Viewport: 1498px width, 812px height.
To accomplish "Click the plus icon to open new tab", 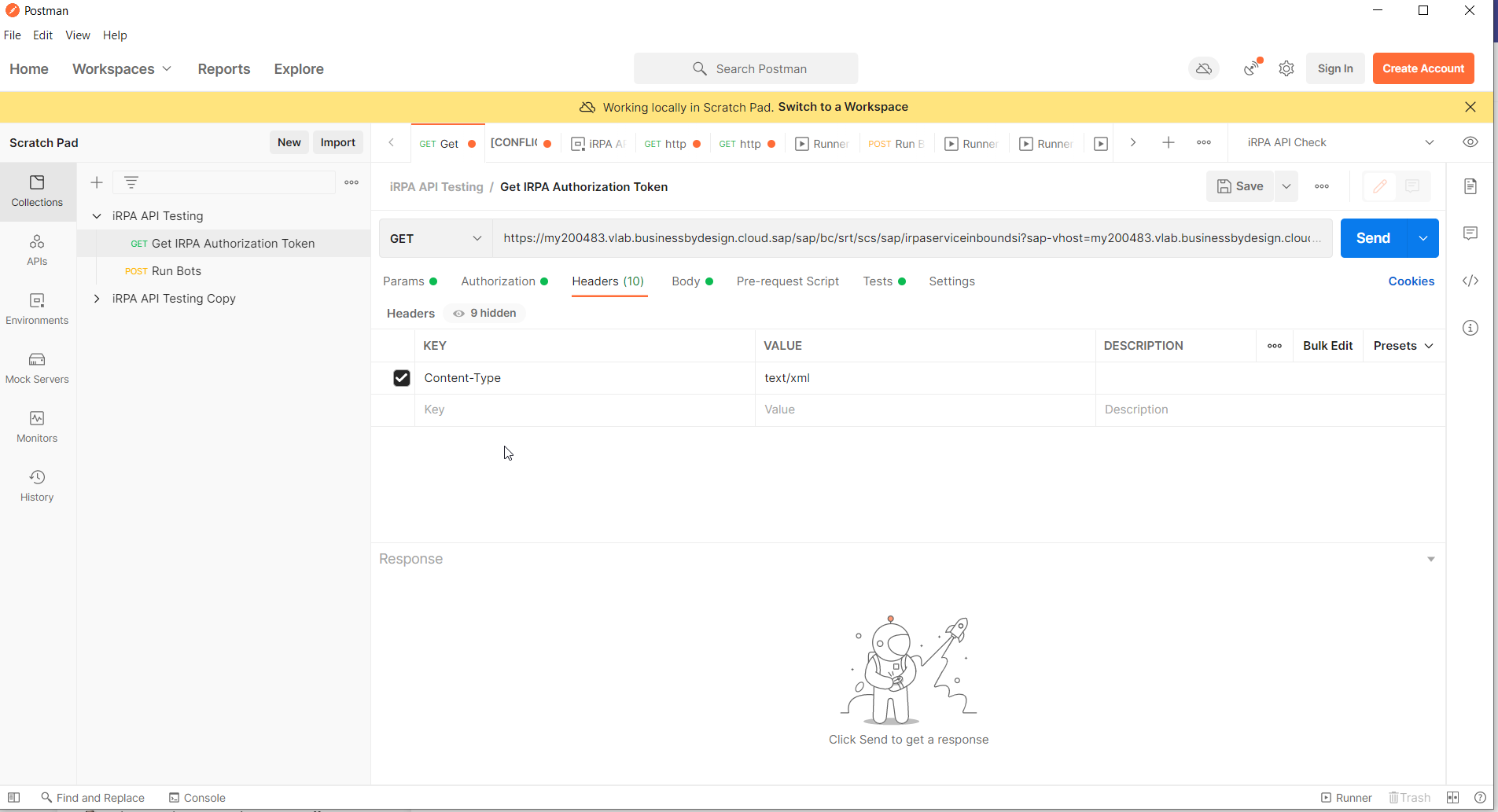I will coord(1169,142).
